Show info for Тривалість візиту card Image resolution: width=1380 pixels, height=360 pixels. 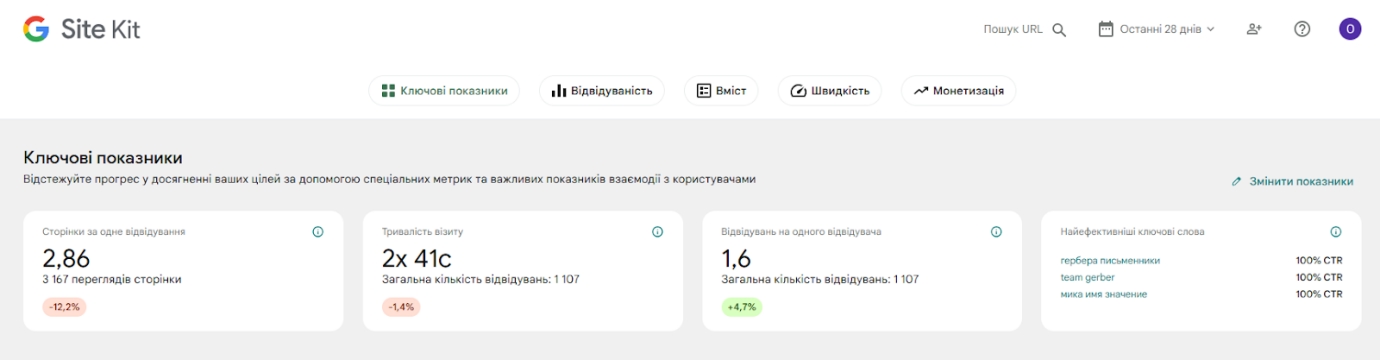657,232
